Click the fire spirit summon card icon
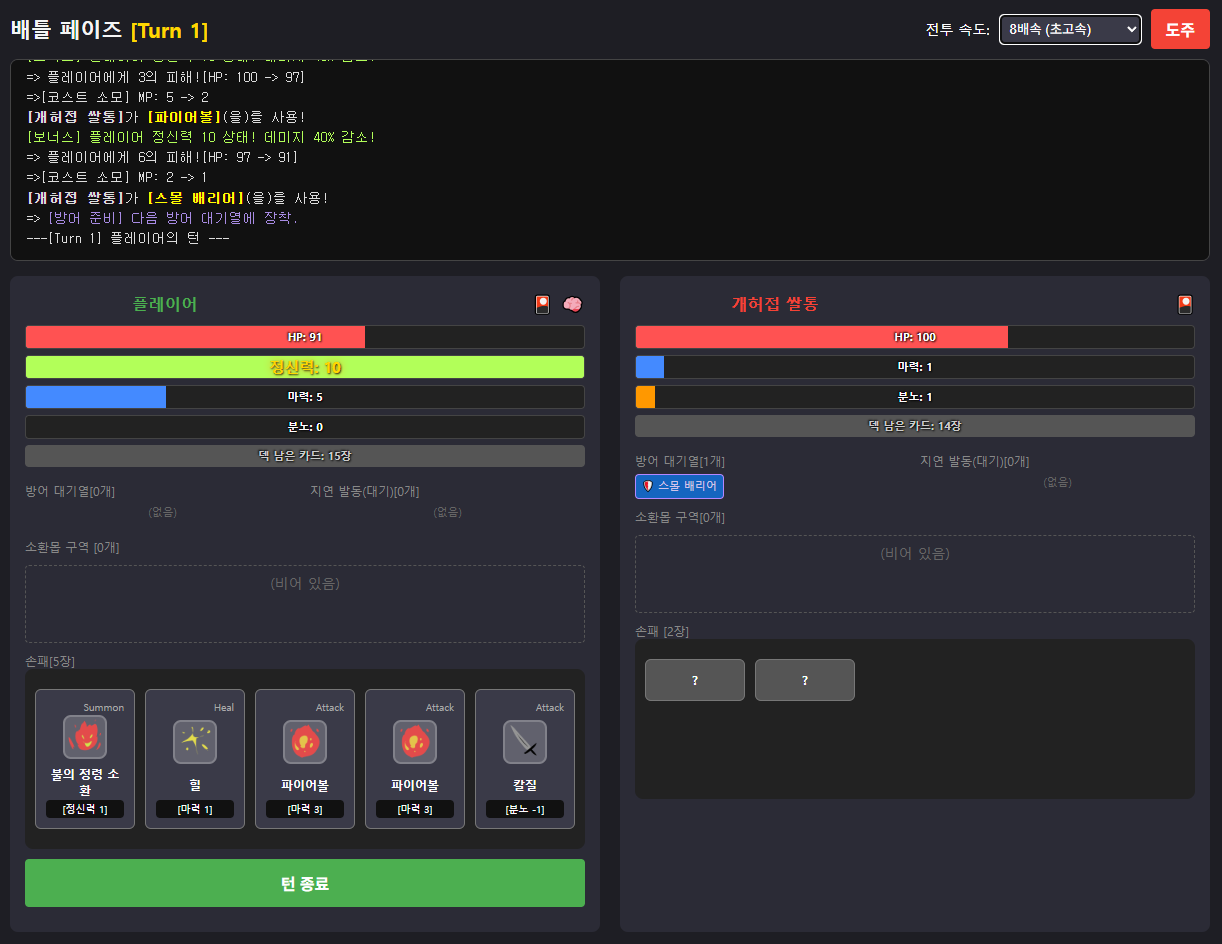This screenshot has width=1222, height=944. pos(85,737)
